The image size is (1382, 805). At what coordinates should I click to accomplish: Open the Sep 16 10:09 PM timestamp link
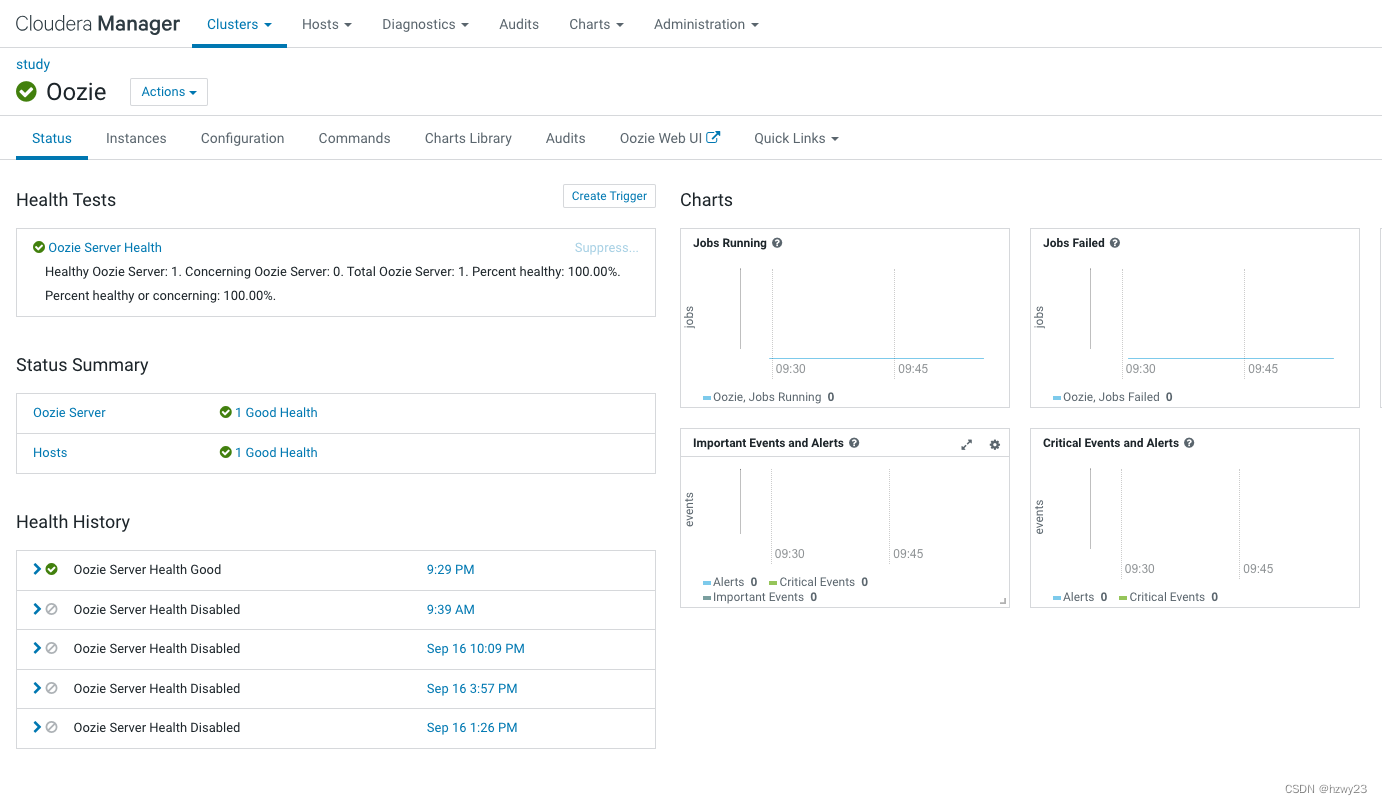(475, 648)
